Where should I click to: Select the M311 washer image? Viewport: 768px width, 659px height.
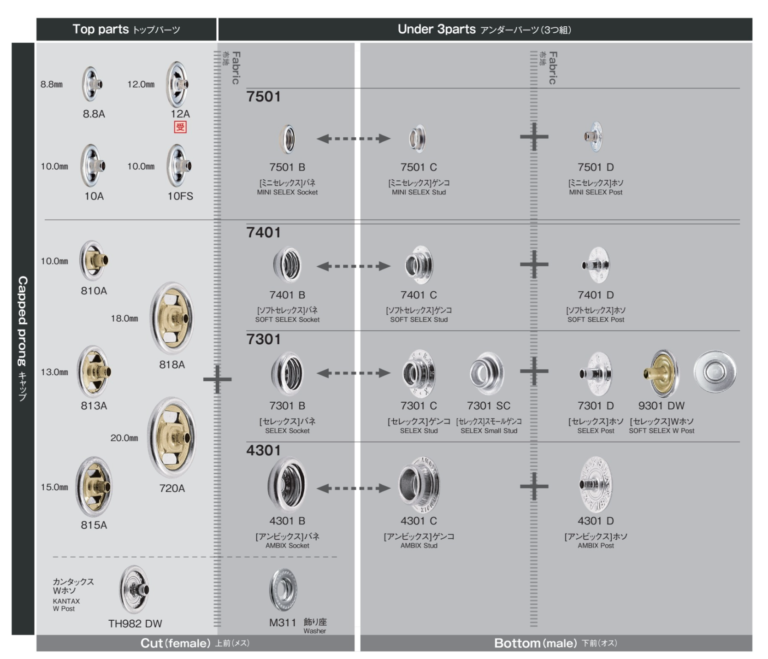pos(284,589)
